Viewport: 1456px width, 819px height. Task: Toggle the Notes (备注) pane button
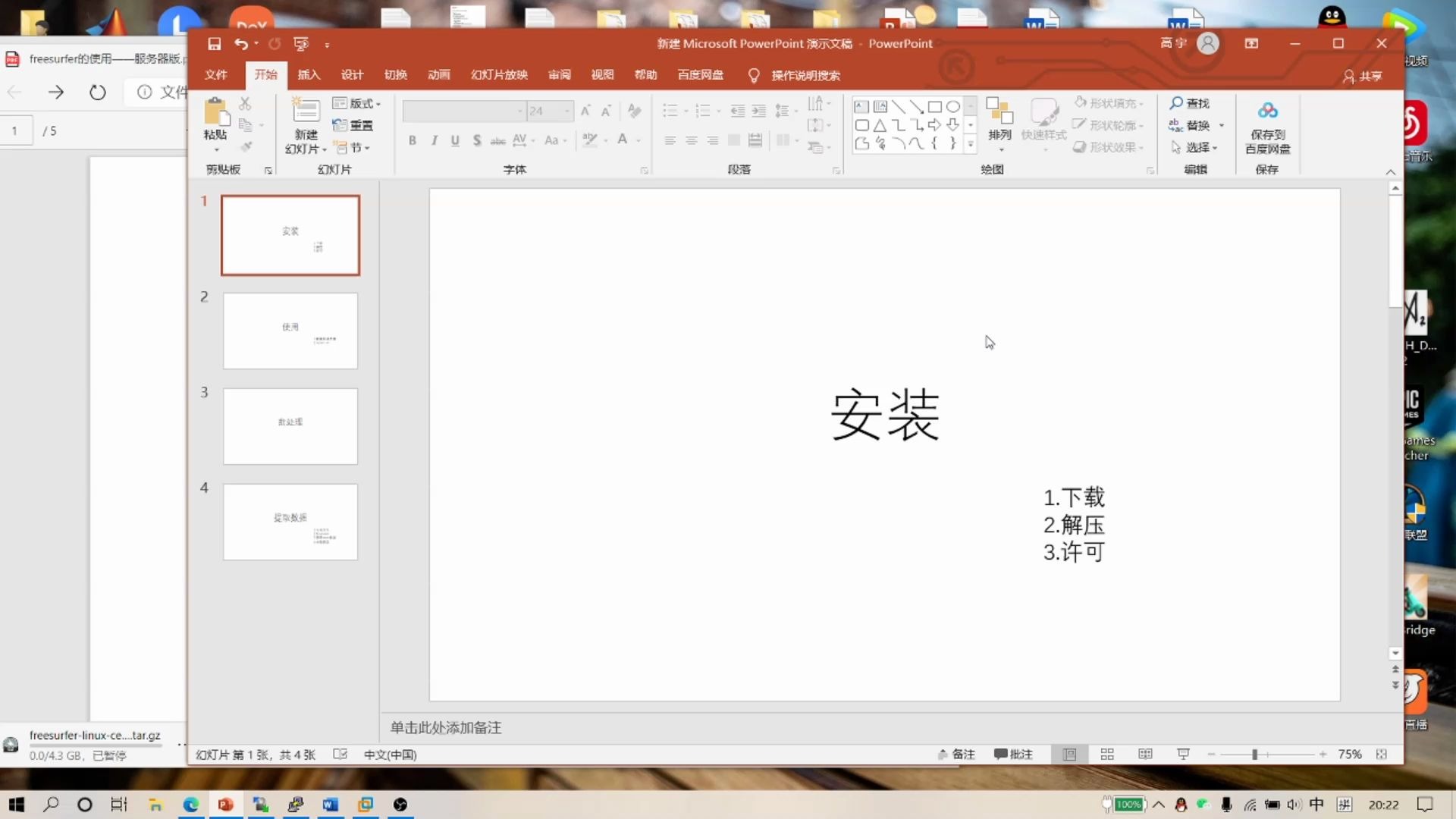coord(956,755)
